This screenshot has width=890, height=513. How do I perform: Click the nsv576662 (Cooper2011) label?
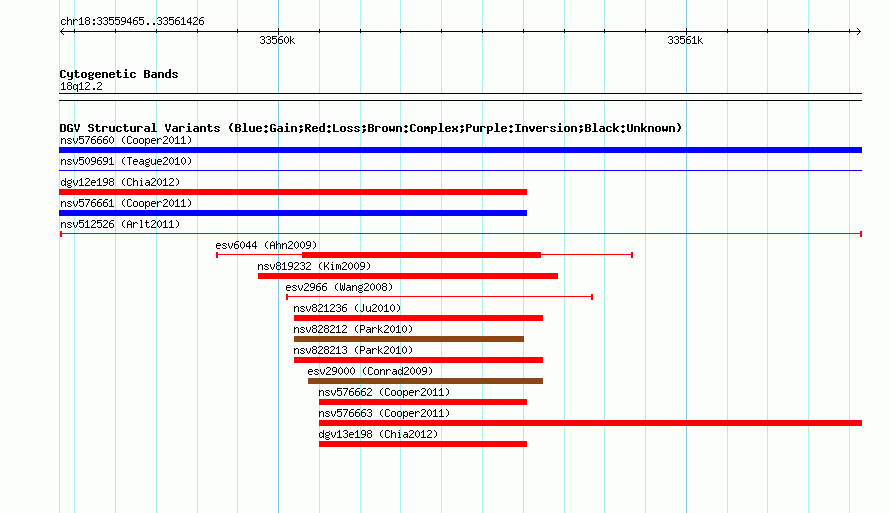(384, 392)
